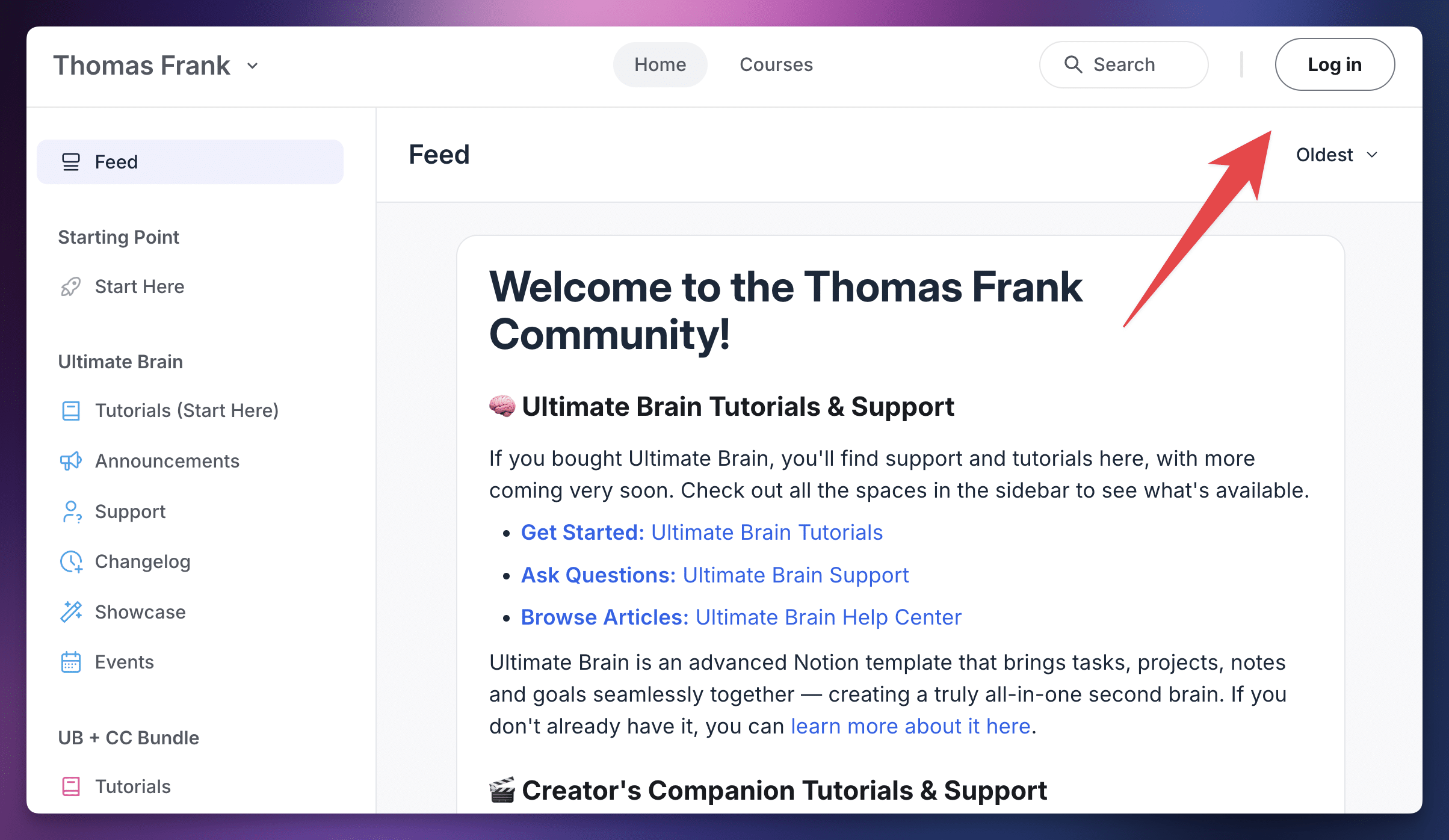Click the magnifying glass search icon

point(1073,64)
